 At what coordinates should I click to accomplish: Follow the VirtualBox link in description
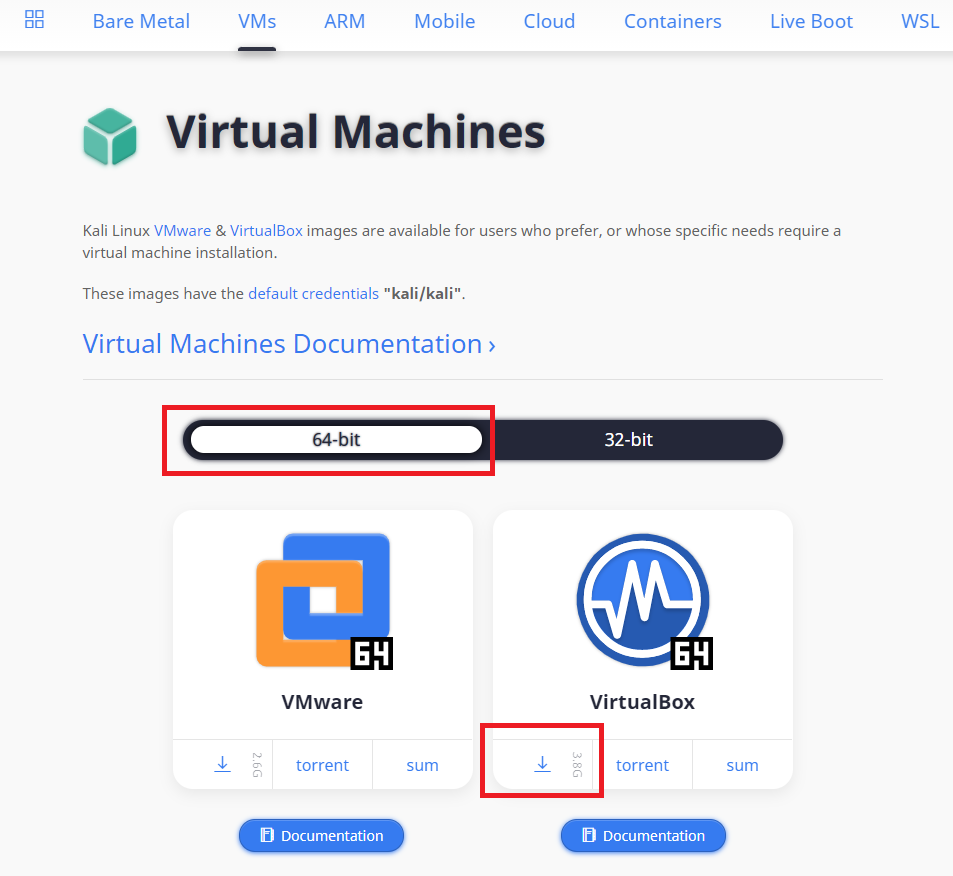(266, 231)
